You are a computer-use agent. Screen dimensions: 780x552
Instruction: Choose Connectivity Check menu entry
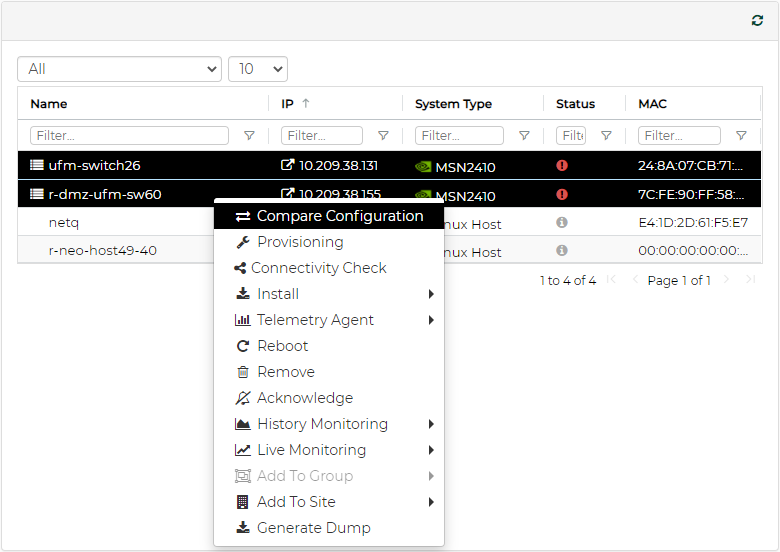pos(329,268)
